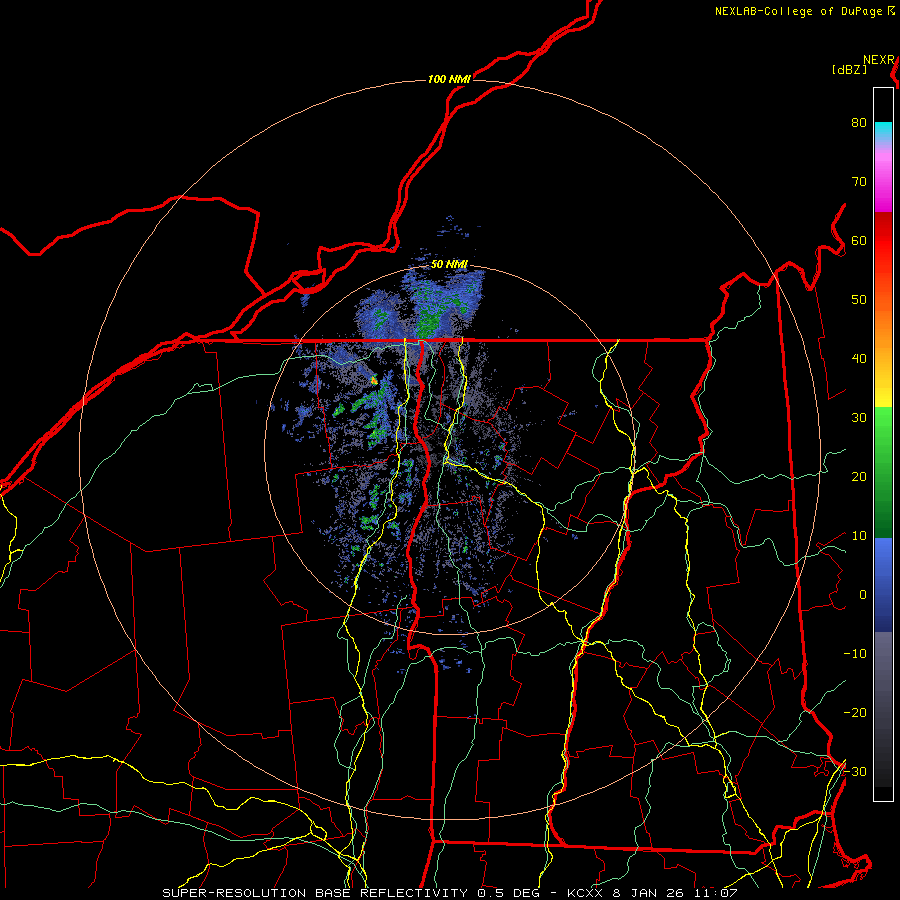The image size is (900, 900).
Task: Click the yellow-orange high reflectivity cell on radar
Action: [374, 379]
